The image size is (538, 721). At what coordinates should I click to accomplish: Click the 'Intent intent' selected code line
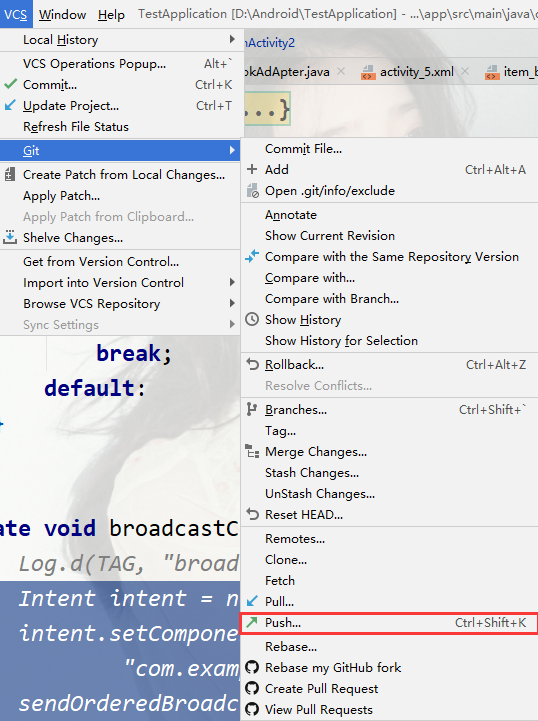pyautogui.click(x=129, y=598)
